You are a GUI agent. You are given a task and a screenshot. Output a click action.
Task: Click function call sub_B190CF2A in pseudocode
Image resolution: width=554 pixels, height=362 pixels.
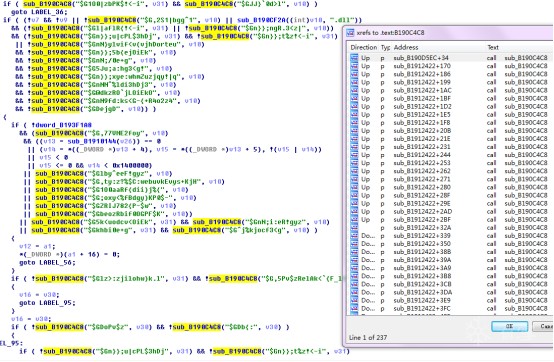coord(260,20)
